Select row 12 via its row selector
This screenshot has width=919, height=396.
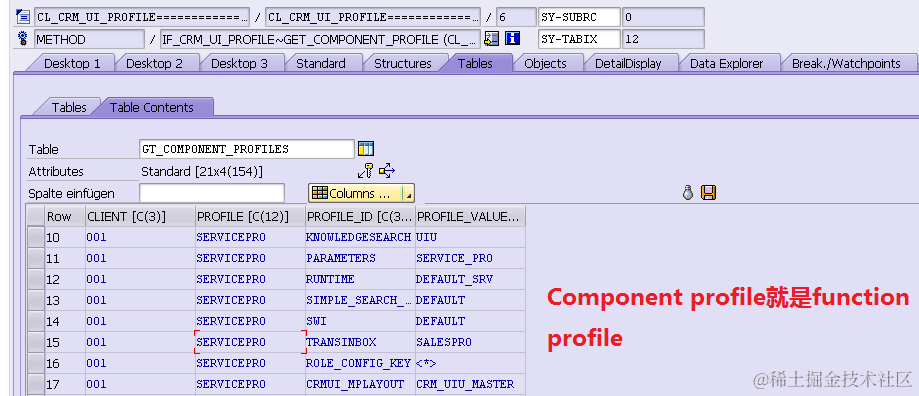36,279
